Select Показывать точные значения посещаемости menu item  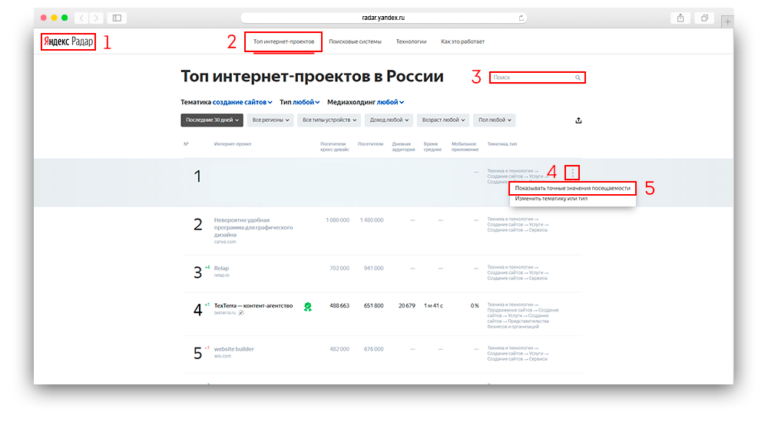572,188
